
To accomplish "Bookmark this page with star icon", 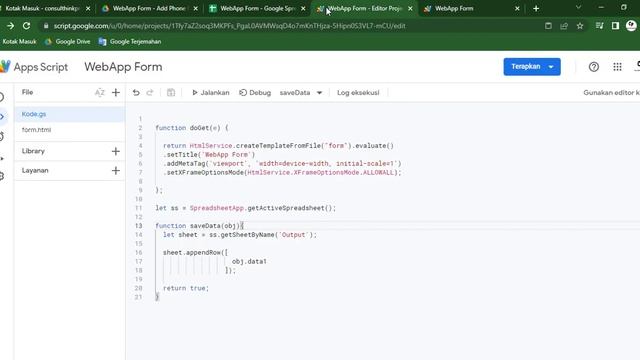I will (x=580, y=26).
